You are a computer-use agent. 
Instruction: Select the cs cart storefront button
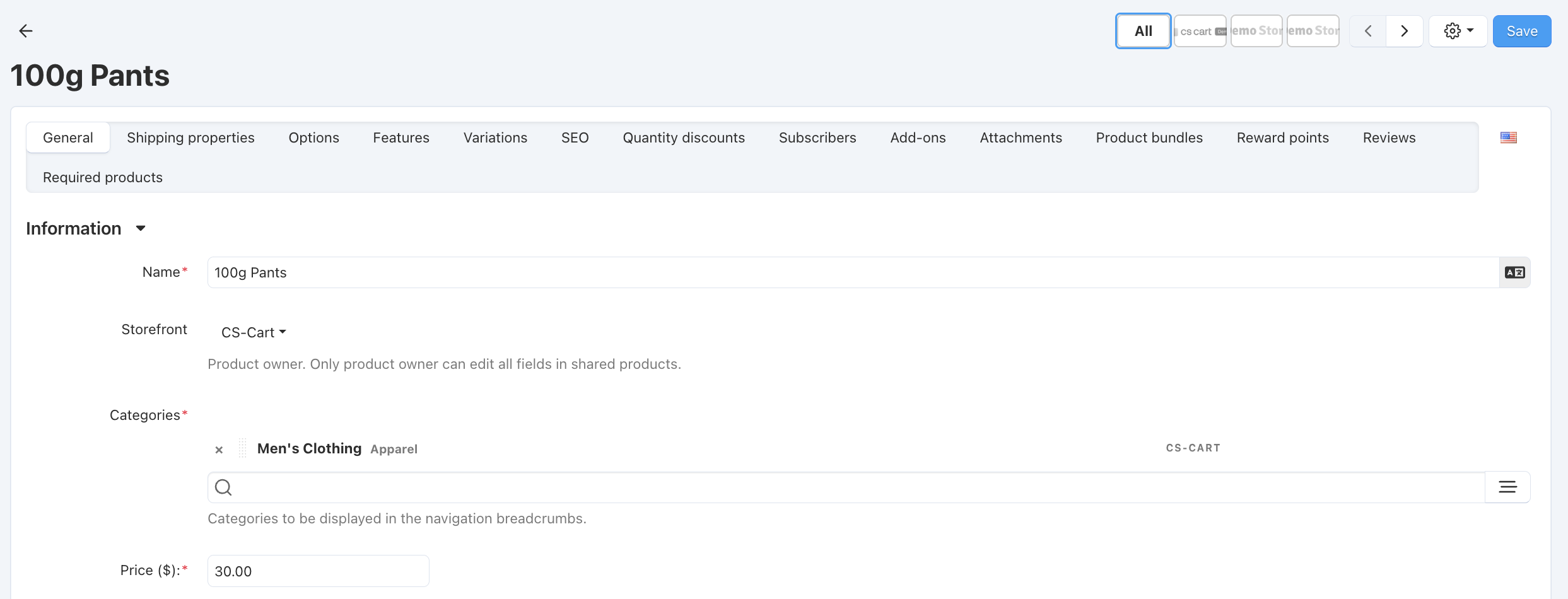point(1200,31)
